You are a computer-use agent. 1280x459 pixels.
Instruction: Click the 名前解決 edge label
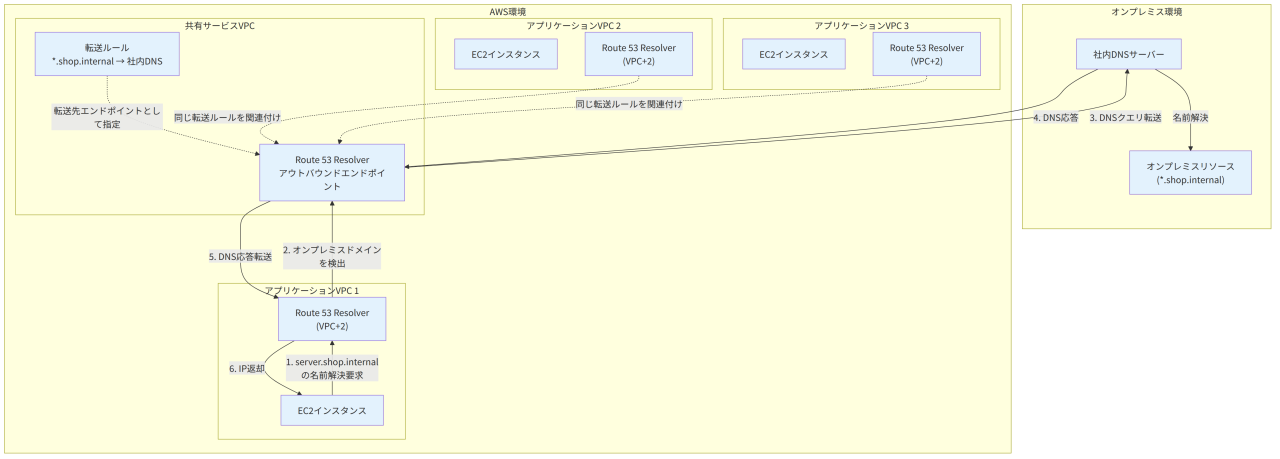point(1190,117)
